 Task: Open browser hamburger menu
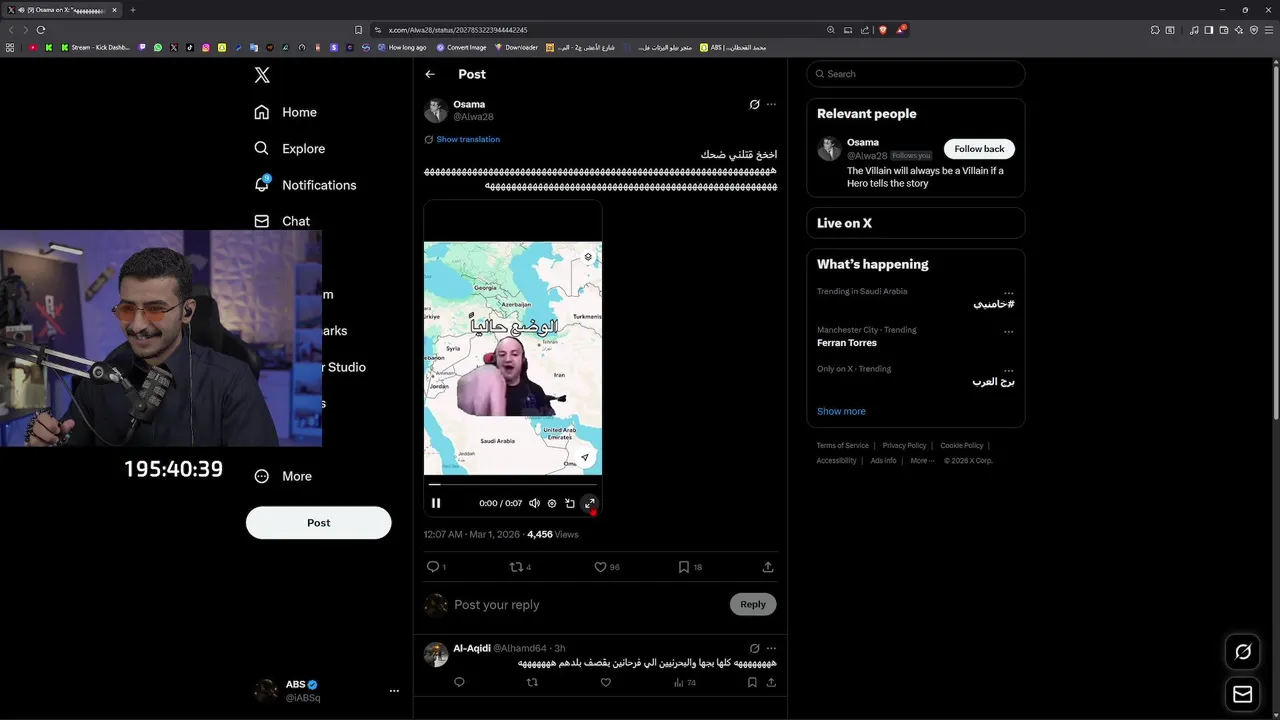(1268, 30)
